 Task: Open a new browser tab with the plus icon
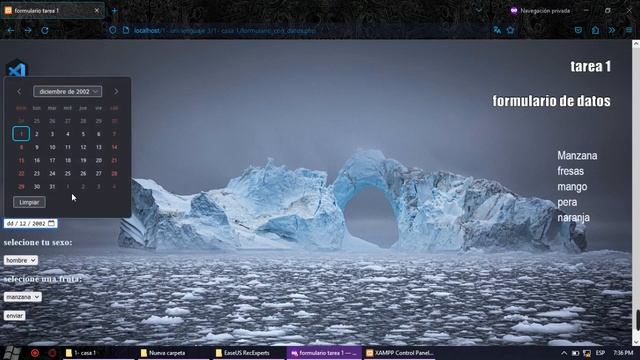click(114, 11)
